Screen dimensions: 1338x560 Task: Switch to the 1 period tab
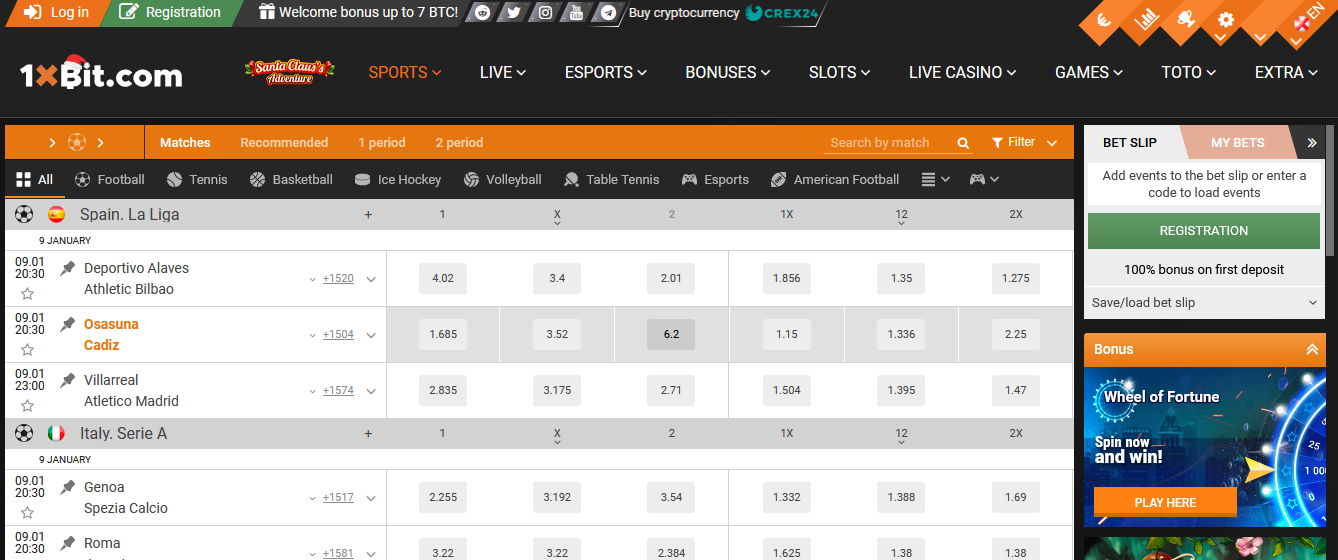coord(382,143)
